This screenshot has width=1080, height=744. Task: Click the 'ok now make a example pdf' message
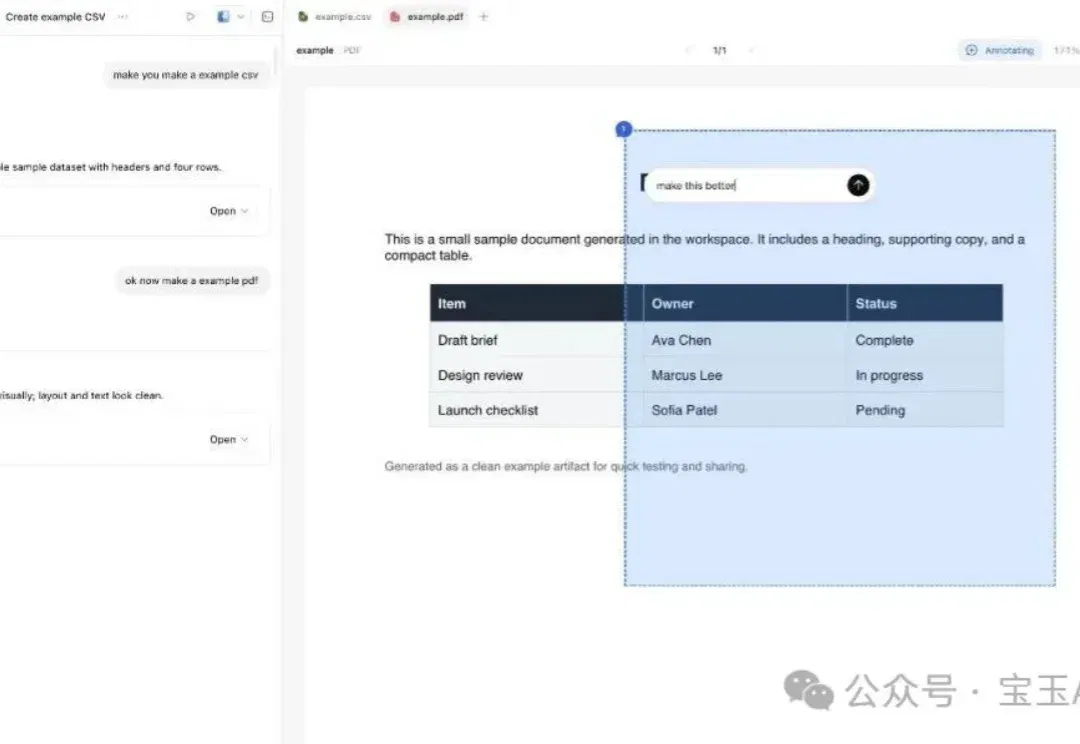[x=191, y=280]
